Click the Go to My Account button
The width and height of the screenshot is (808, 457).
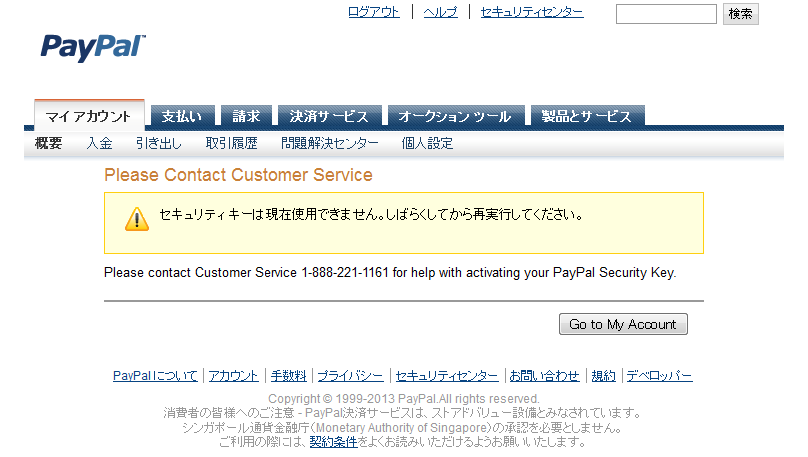623,324
